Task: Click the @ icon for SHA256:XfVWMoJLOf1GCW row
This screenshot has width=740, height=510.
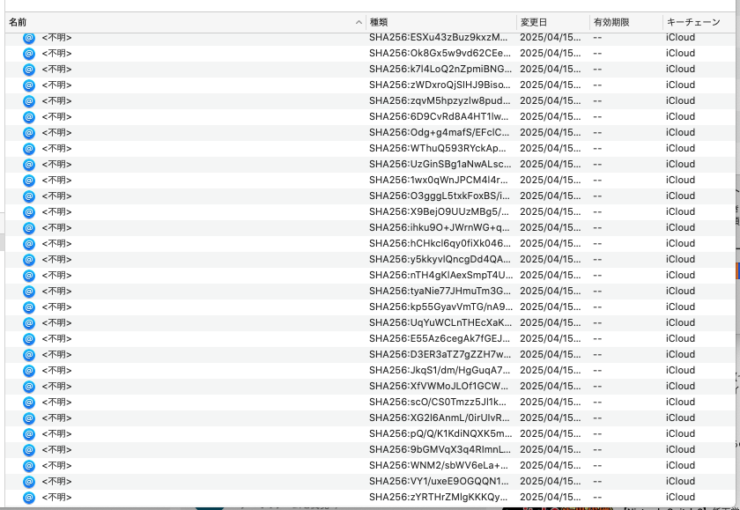Action: click(x=29, y=386)
